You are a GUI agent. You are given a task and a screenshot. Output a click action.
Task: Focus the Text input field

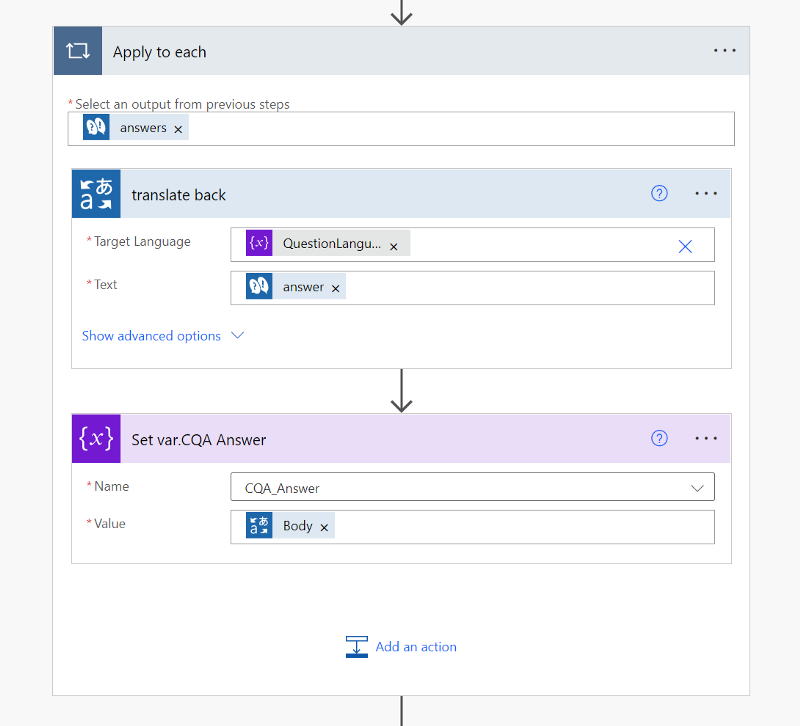472,288
